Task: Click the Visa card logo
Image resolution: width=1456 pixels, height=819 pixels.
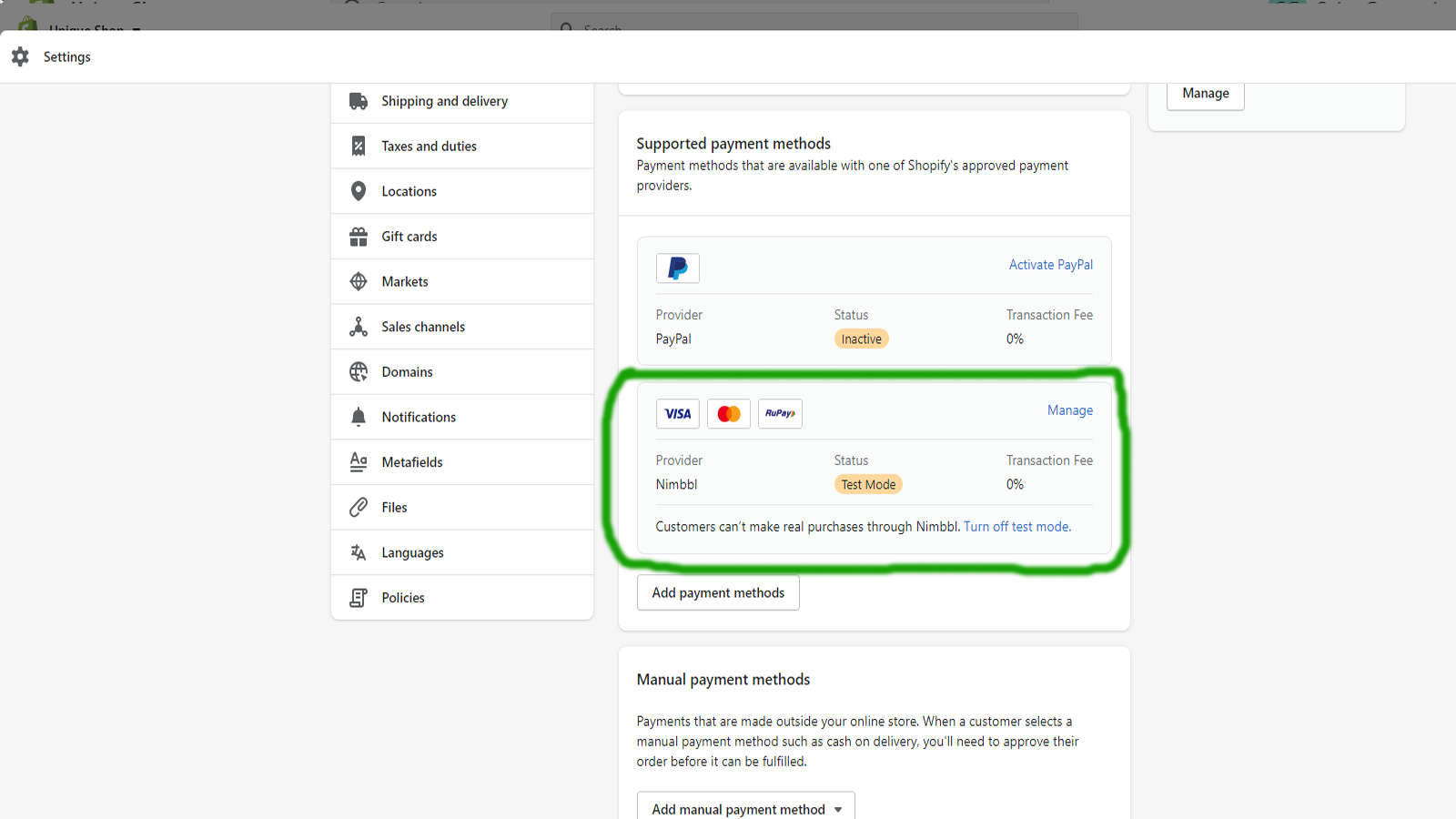Action: (x=678, y=414)
